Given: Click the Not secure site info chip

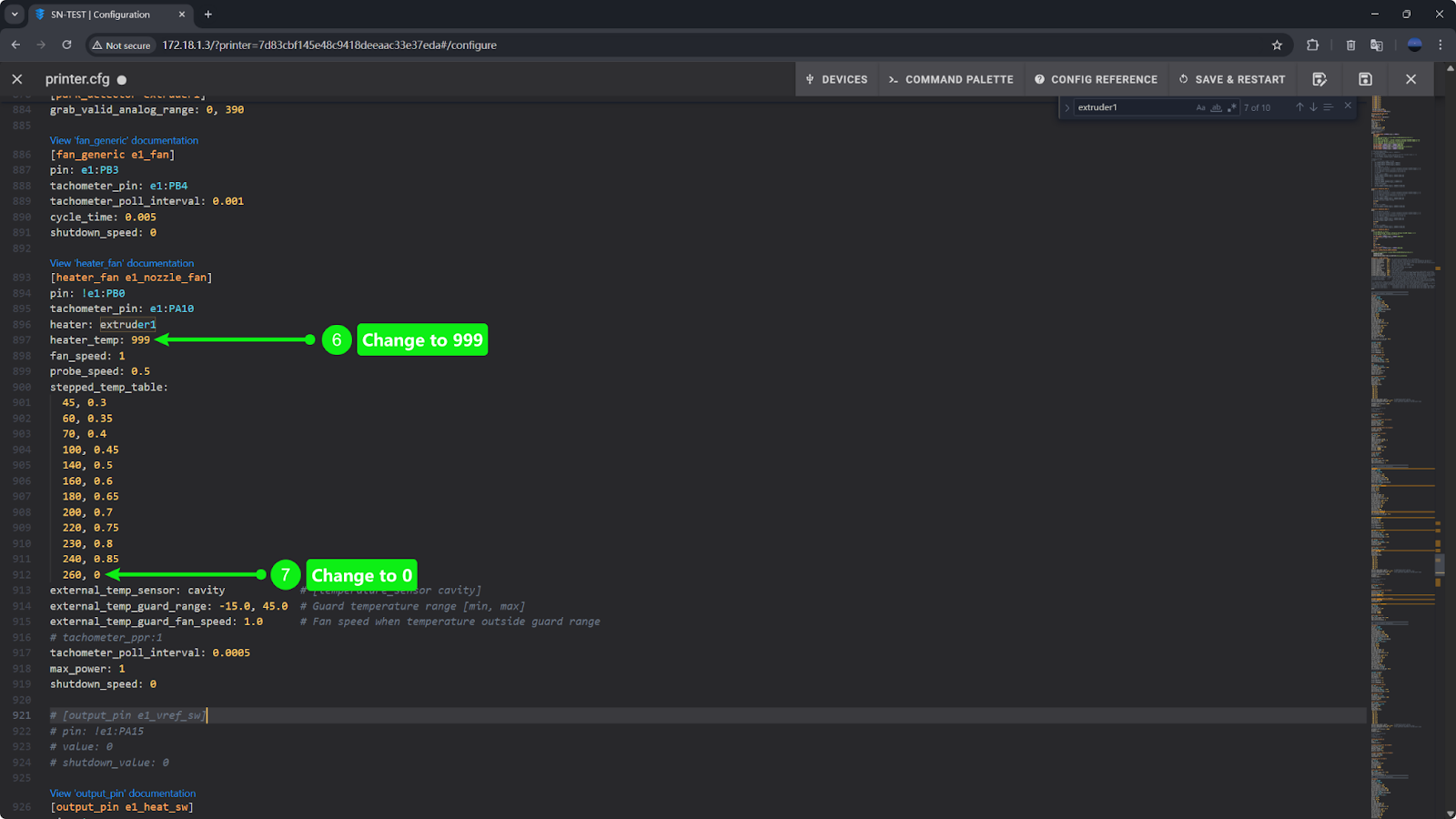Looking at the screenshot, I should point(121,45).
